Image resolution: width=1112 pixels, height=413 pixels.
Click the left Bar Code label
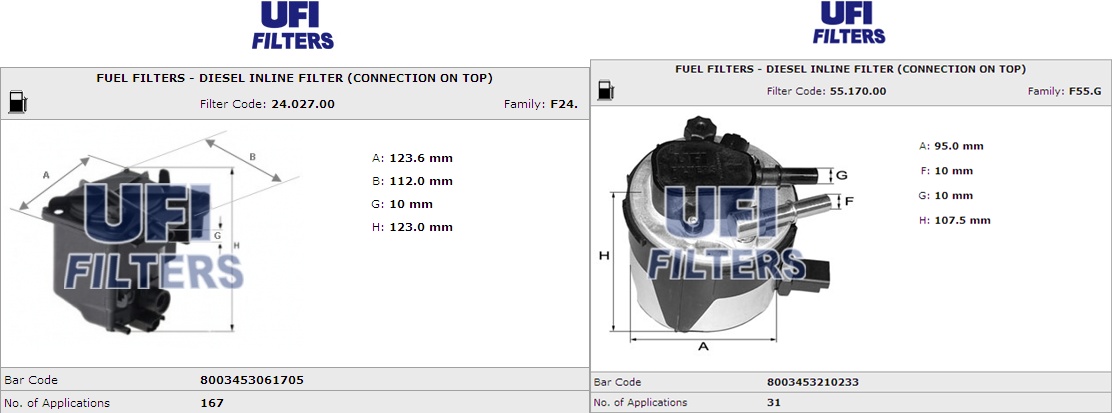(x=31, y=380)
